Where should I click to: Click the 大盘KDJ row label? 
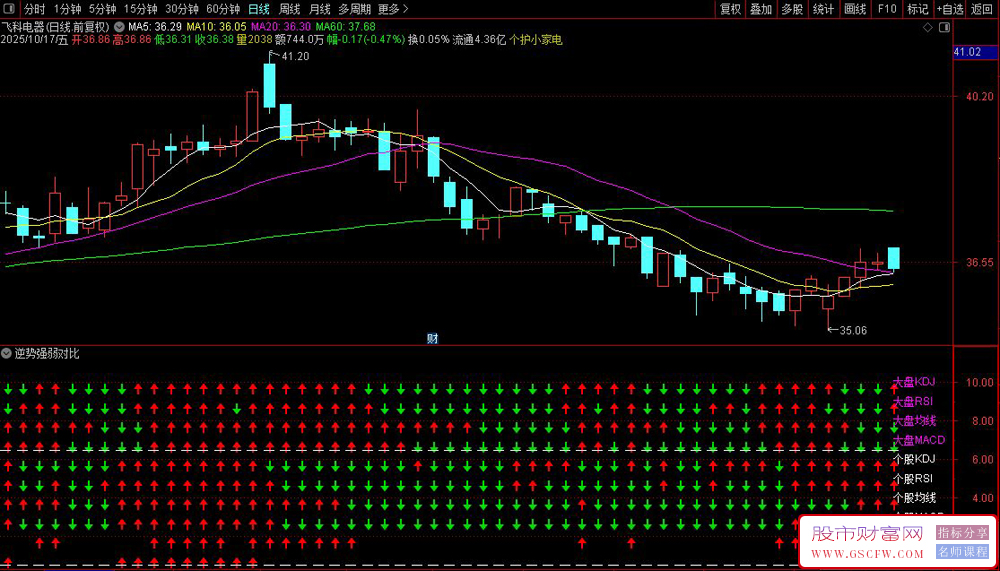pos(913,382)
